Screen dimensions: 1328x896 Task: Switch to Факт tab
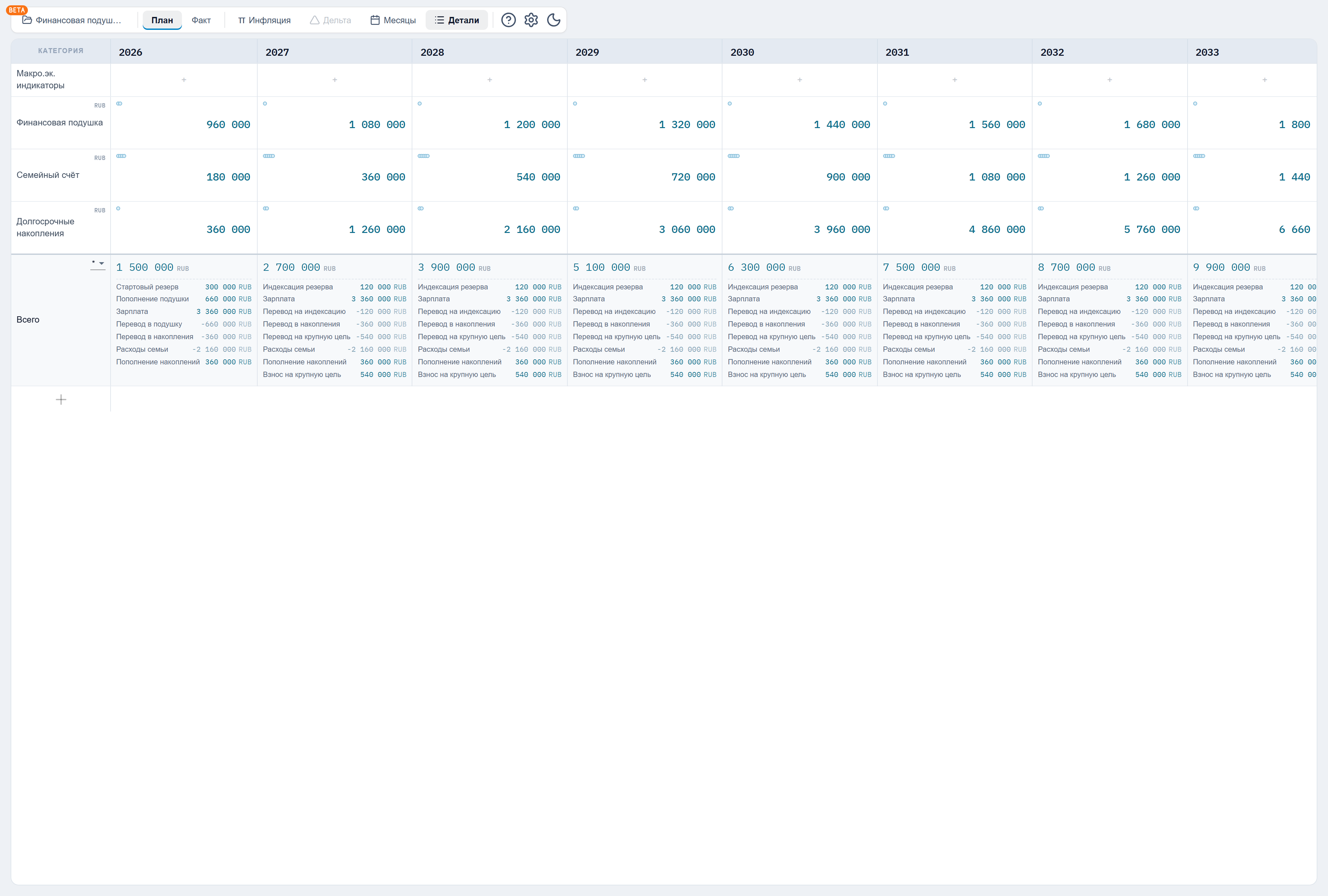point(201,20)
